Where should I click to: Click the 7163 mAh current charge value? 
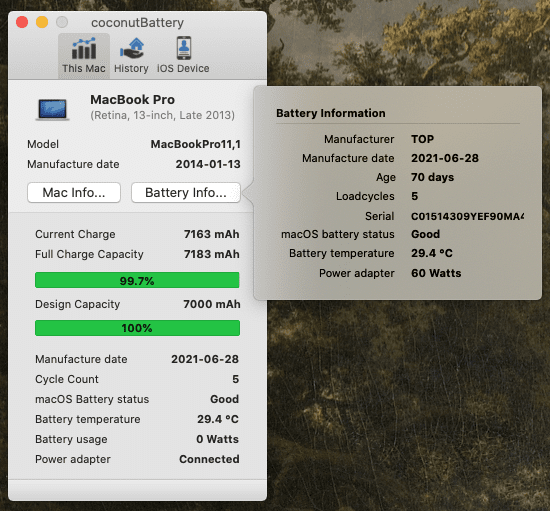click(x=212, y=234)
